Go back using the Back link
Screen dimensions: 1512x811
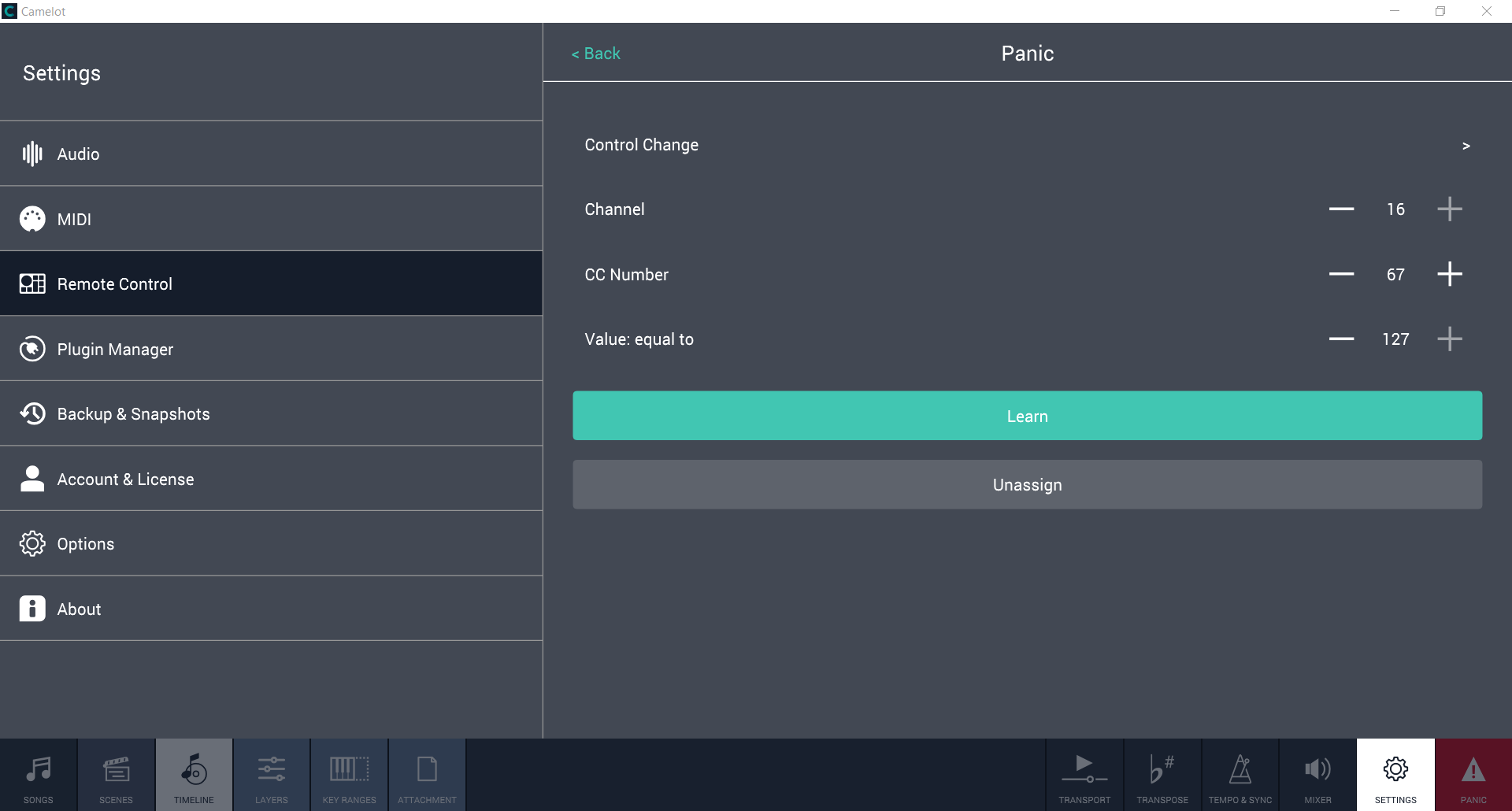pos(596,54)
